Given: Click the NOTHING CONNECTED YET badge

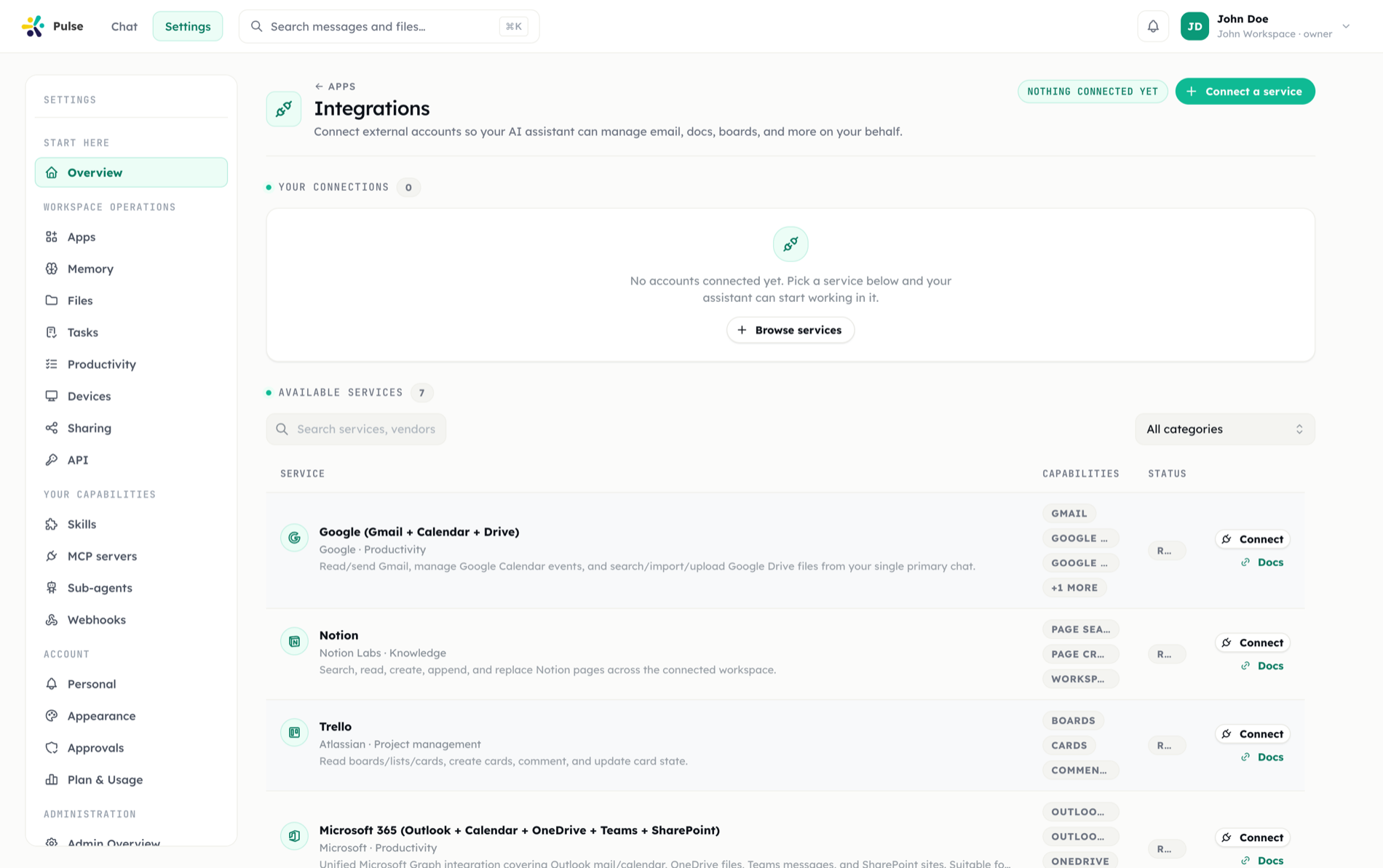Looking at the screenshot, I should click(1092, 92).
